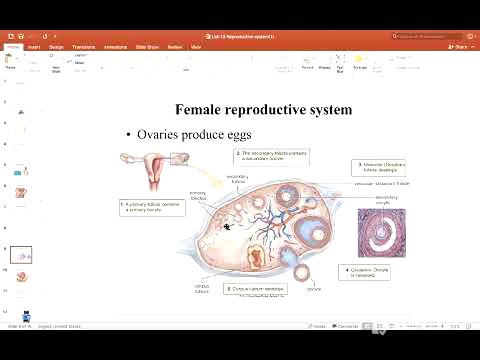This screenshot has width=480, height=360.
Task: Click zoom out minus button
Action: pos(401,326)
